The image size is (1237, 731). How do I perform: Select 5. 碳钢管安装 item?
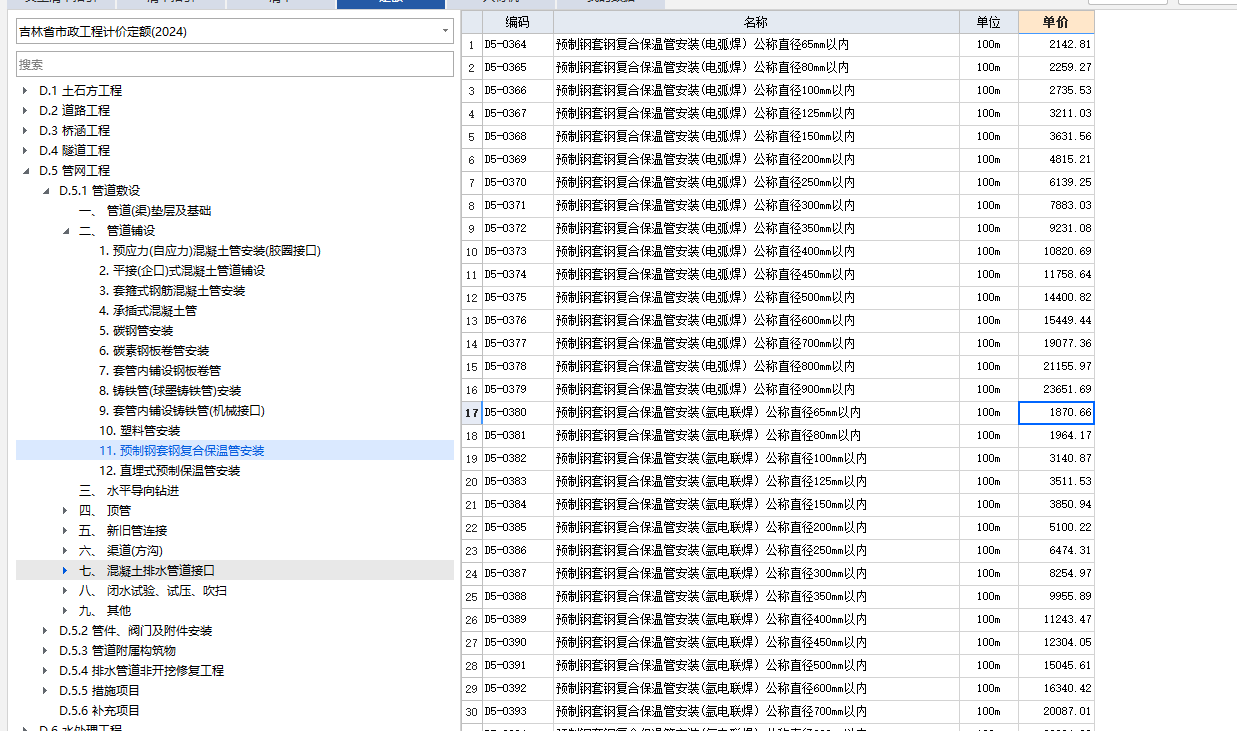tap(136, 331)
